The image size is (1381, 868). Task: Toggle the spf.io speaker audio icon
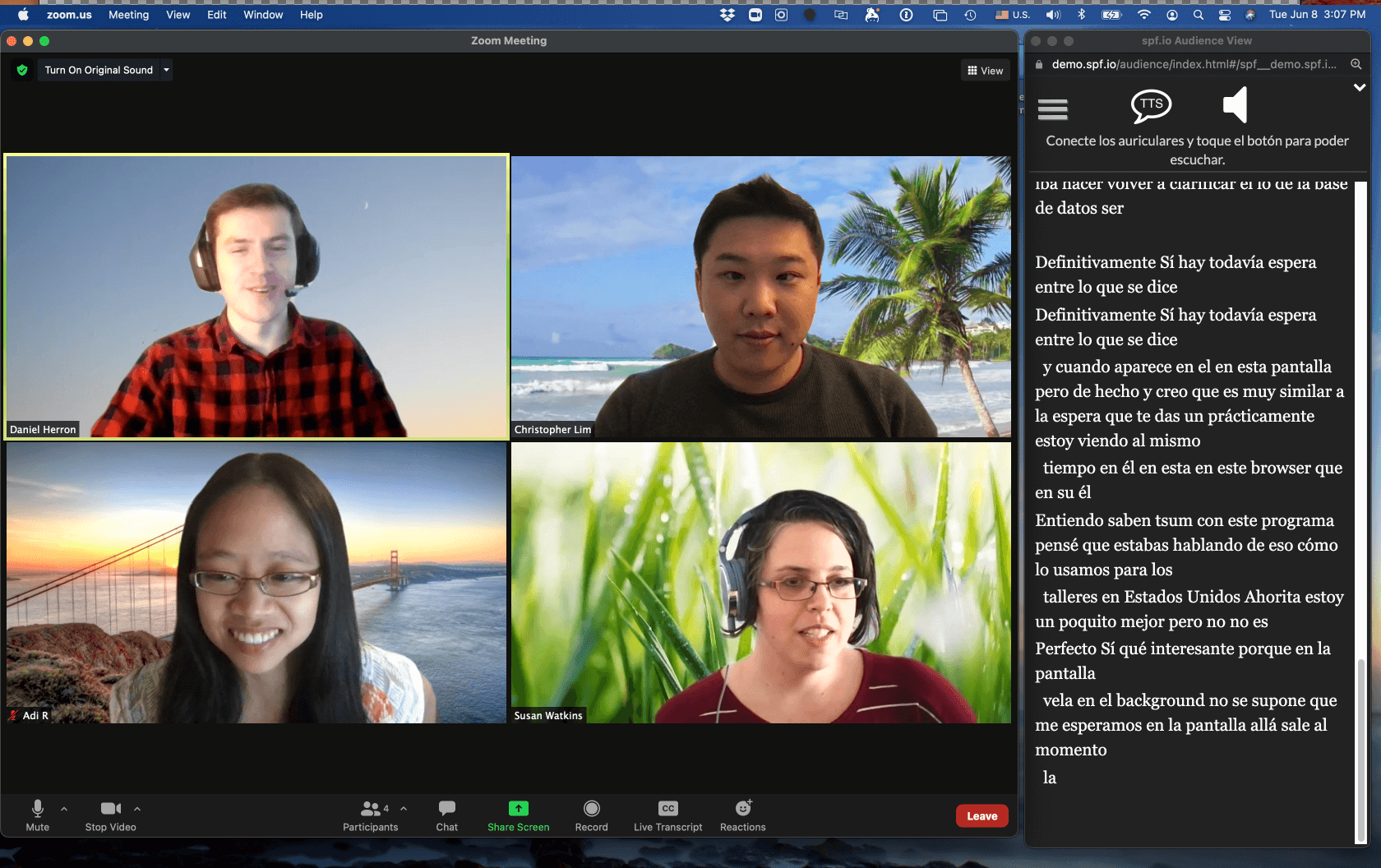click(x=1236, y=105)
